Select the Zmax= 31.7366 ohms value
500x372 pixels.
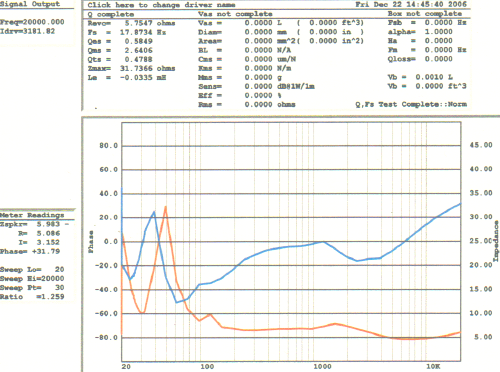point(131,68)
